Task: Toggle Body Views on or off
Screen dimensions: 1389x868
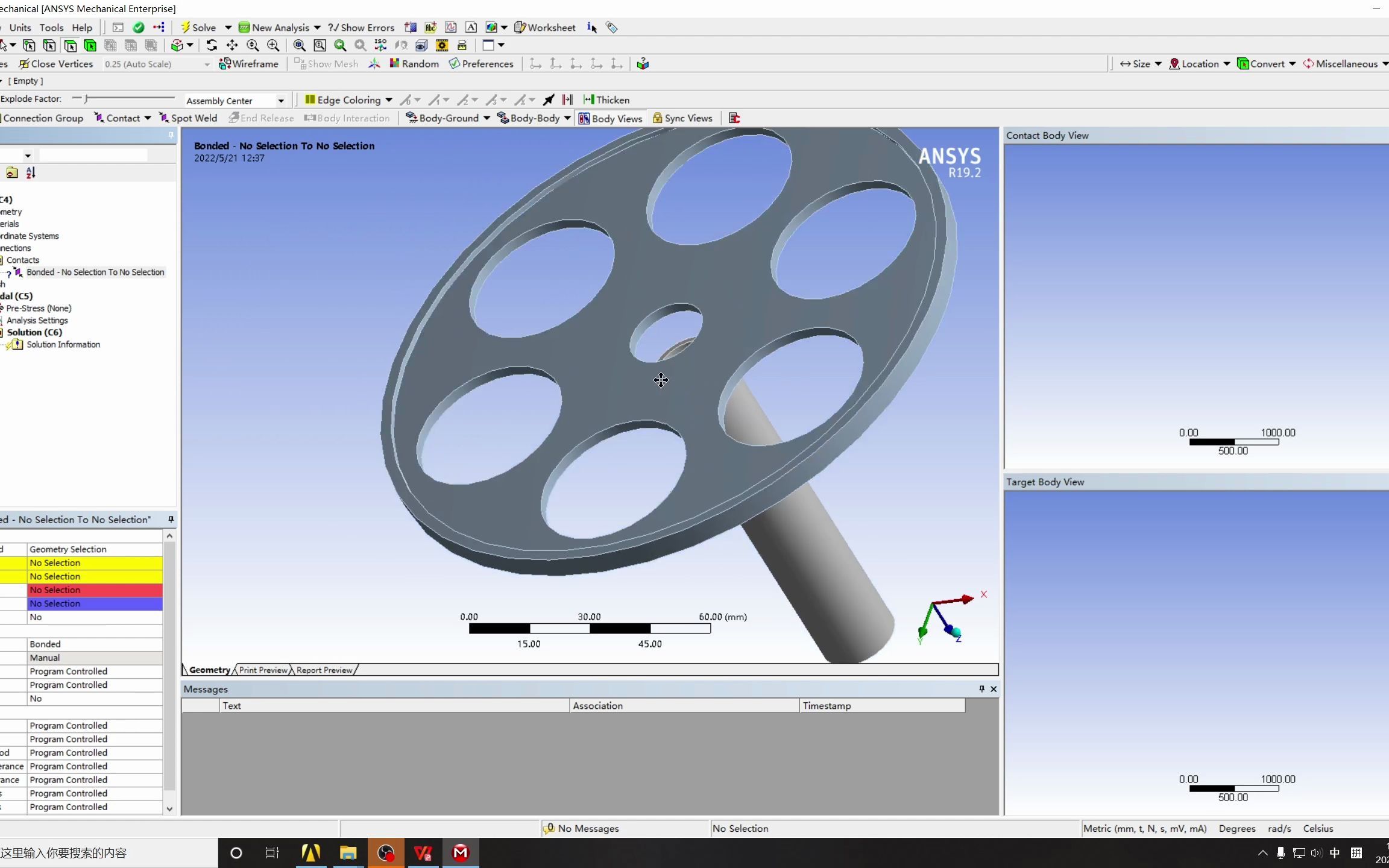Action: tap(610, 118)
